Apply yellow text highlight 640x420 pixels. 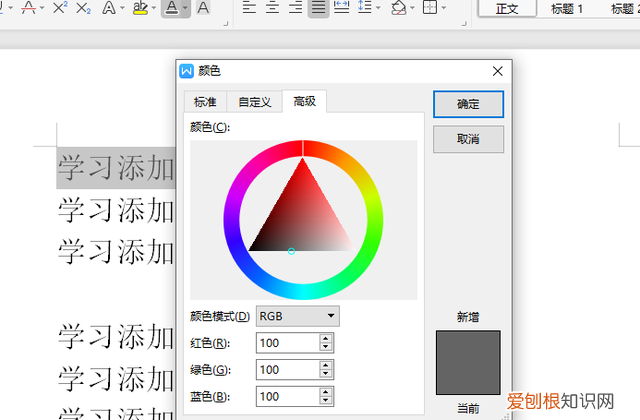pos(140,7)
